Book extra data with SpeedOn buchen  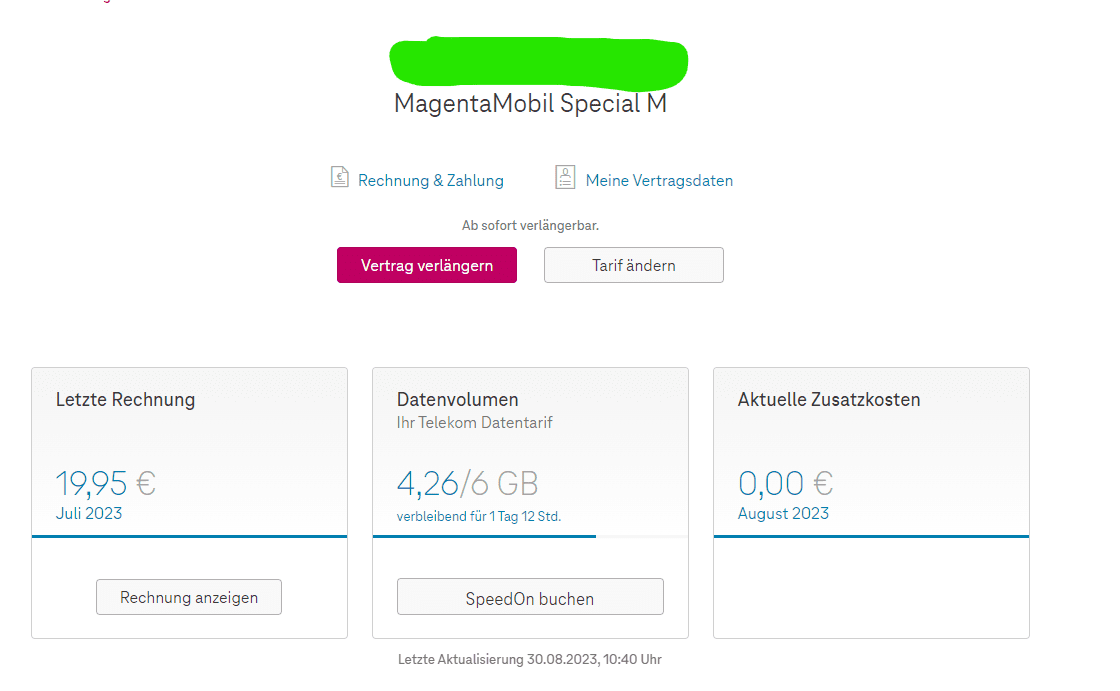(530, 598)
